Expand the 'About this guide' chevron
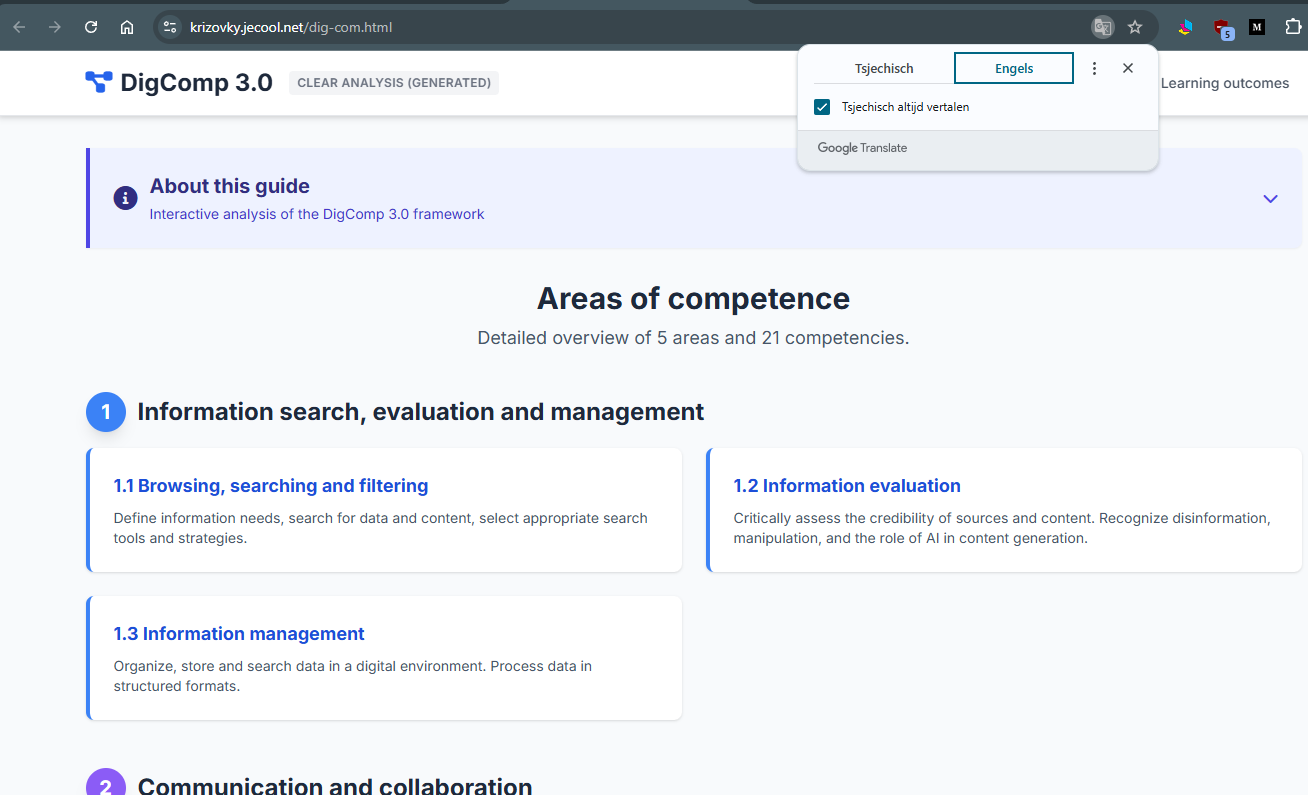 point(1270,198)
